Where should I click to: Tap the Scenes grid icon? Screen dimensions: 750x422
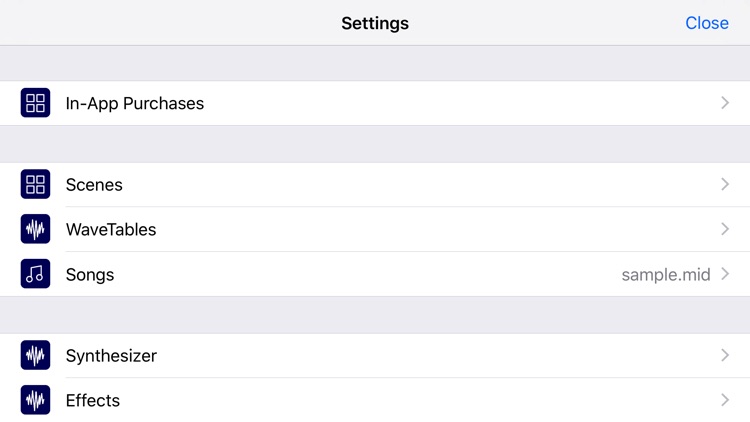click(x=35, y=184)
